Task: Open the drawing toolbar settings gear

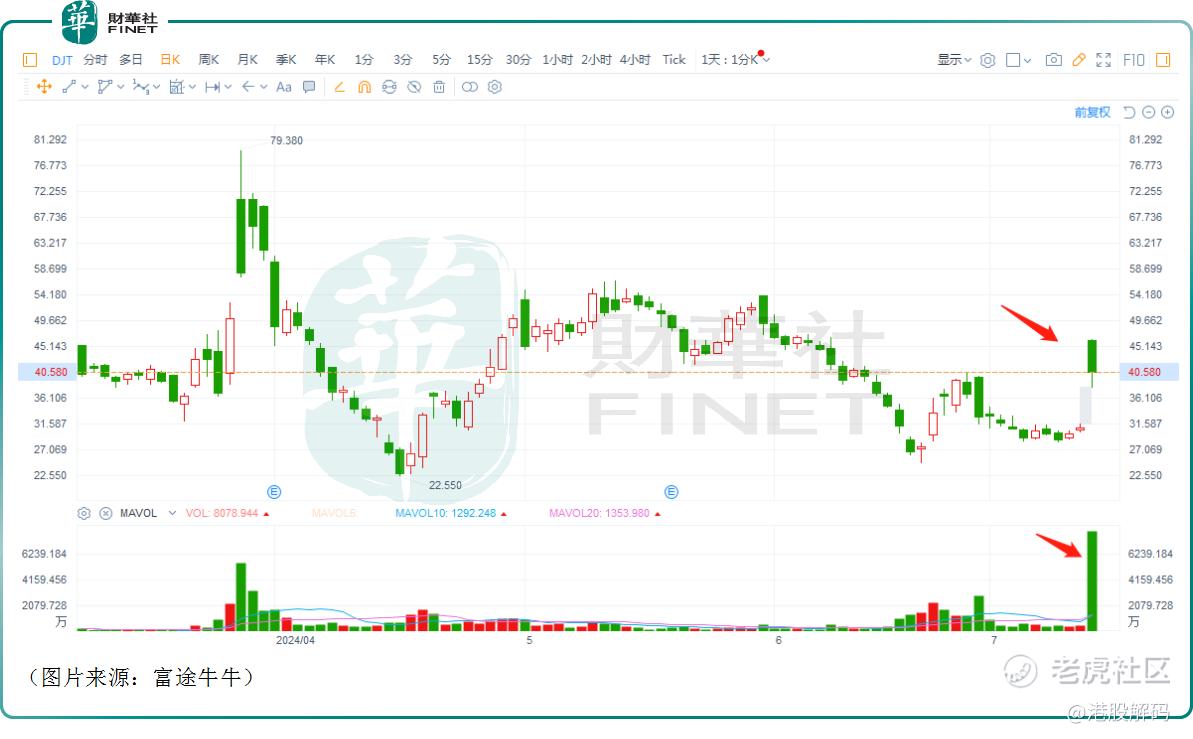Action: [495, 87]
